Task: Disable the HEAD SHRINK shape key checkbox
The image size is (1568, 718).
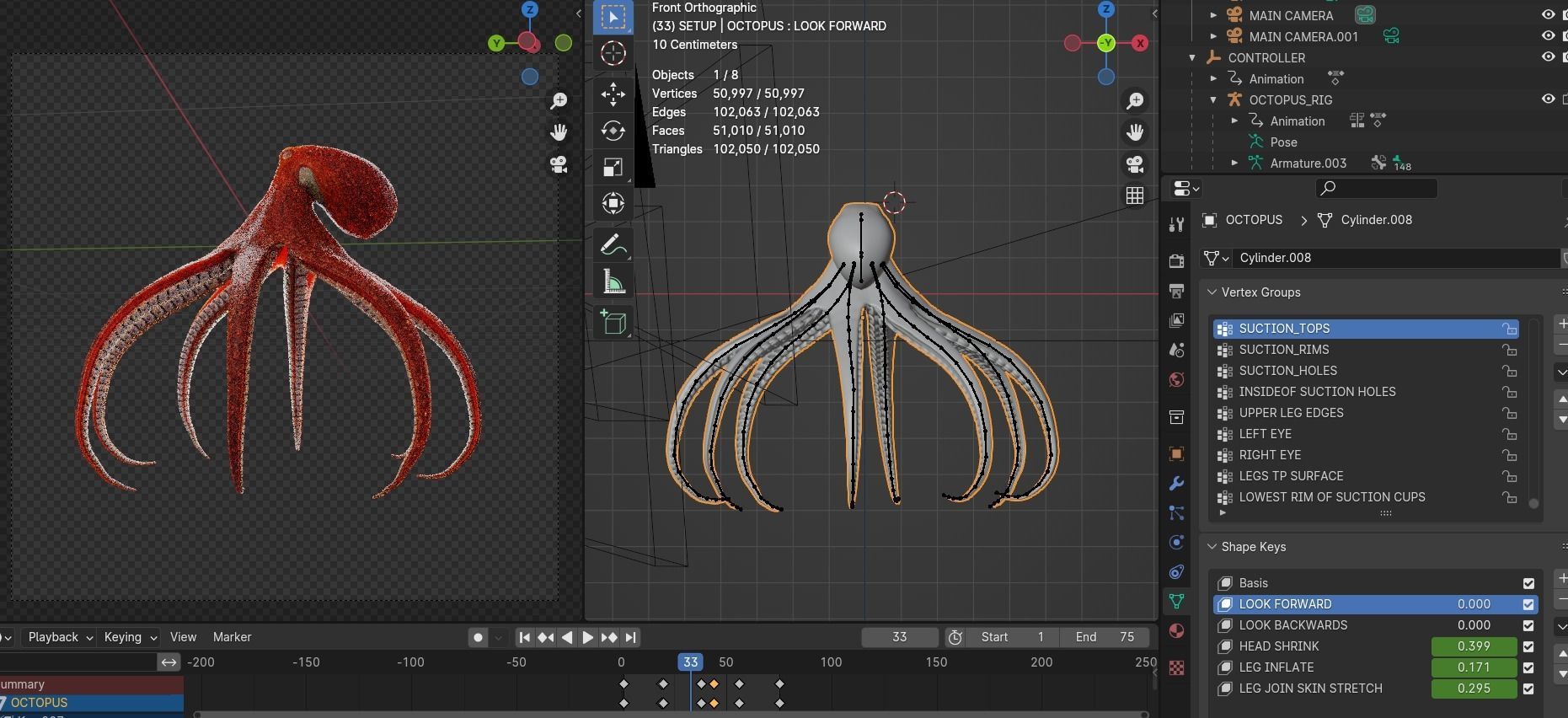Action: pyautogui.click(x=1528, y=646)
